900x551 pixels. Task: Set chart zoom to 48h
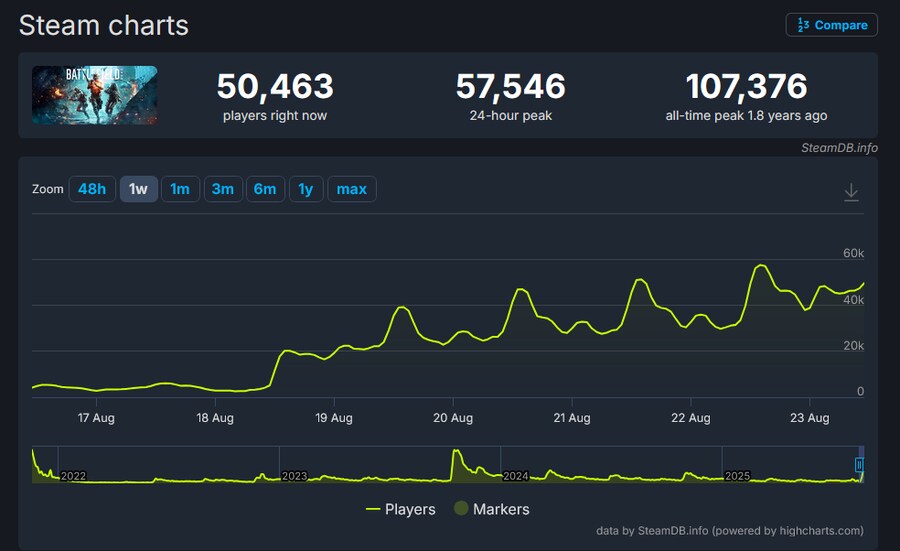click(92, 189)
